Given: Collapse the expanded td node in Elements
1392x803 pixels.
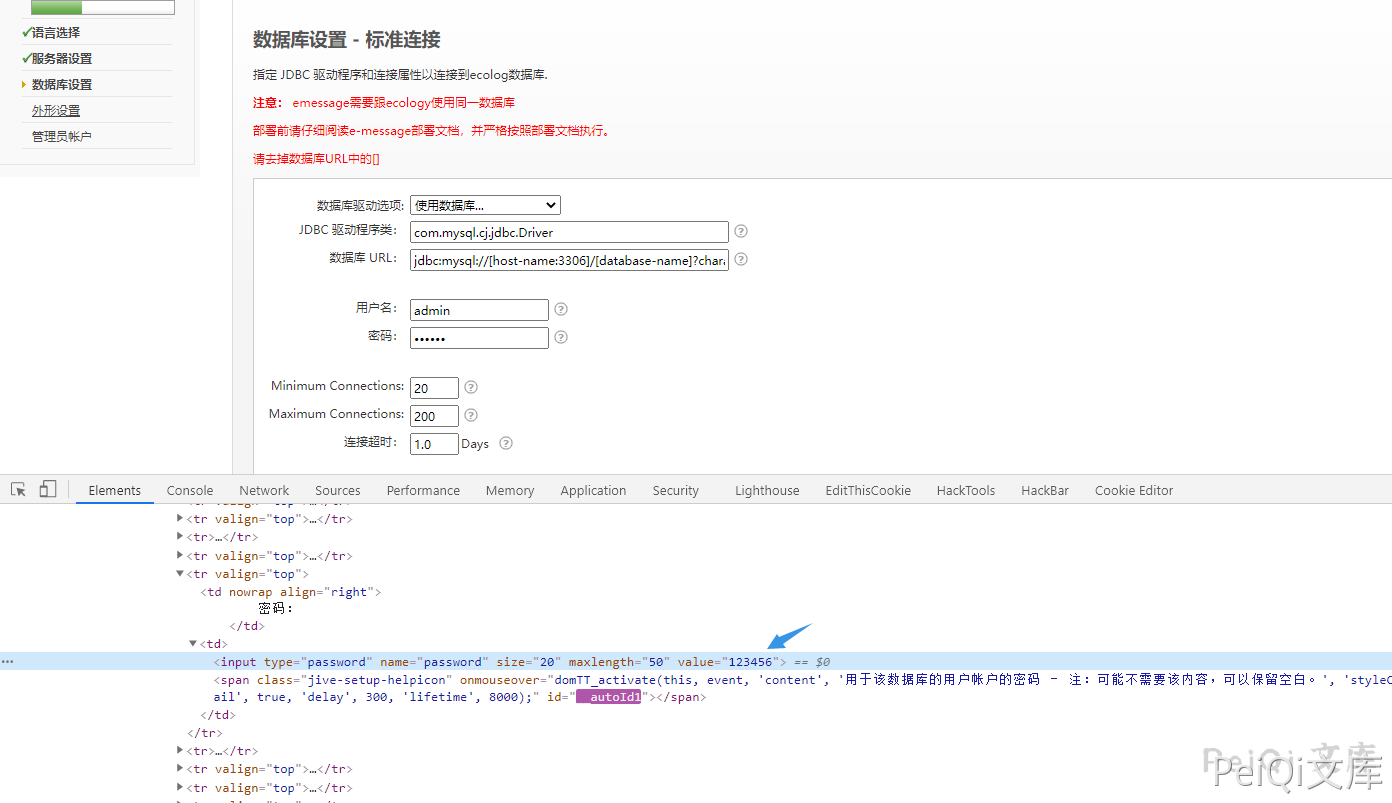Looking at the screenshot, I should click(193, 644).
